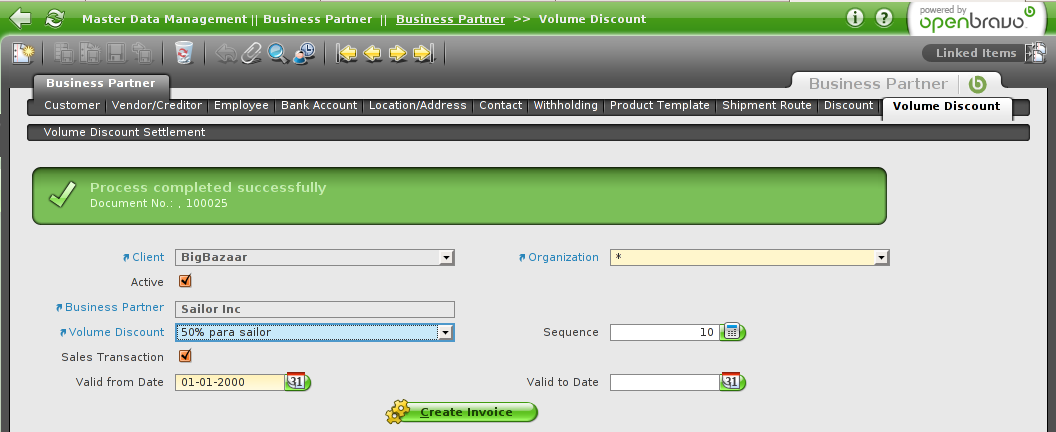Open the Volume Discount Settlement subtab
Viewport: 1056px width, 432px height.
[x=125, y=132]
